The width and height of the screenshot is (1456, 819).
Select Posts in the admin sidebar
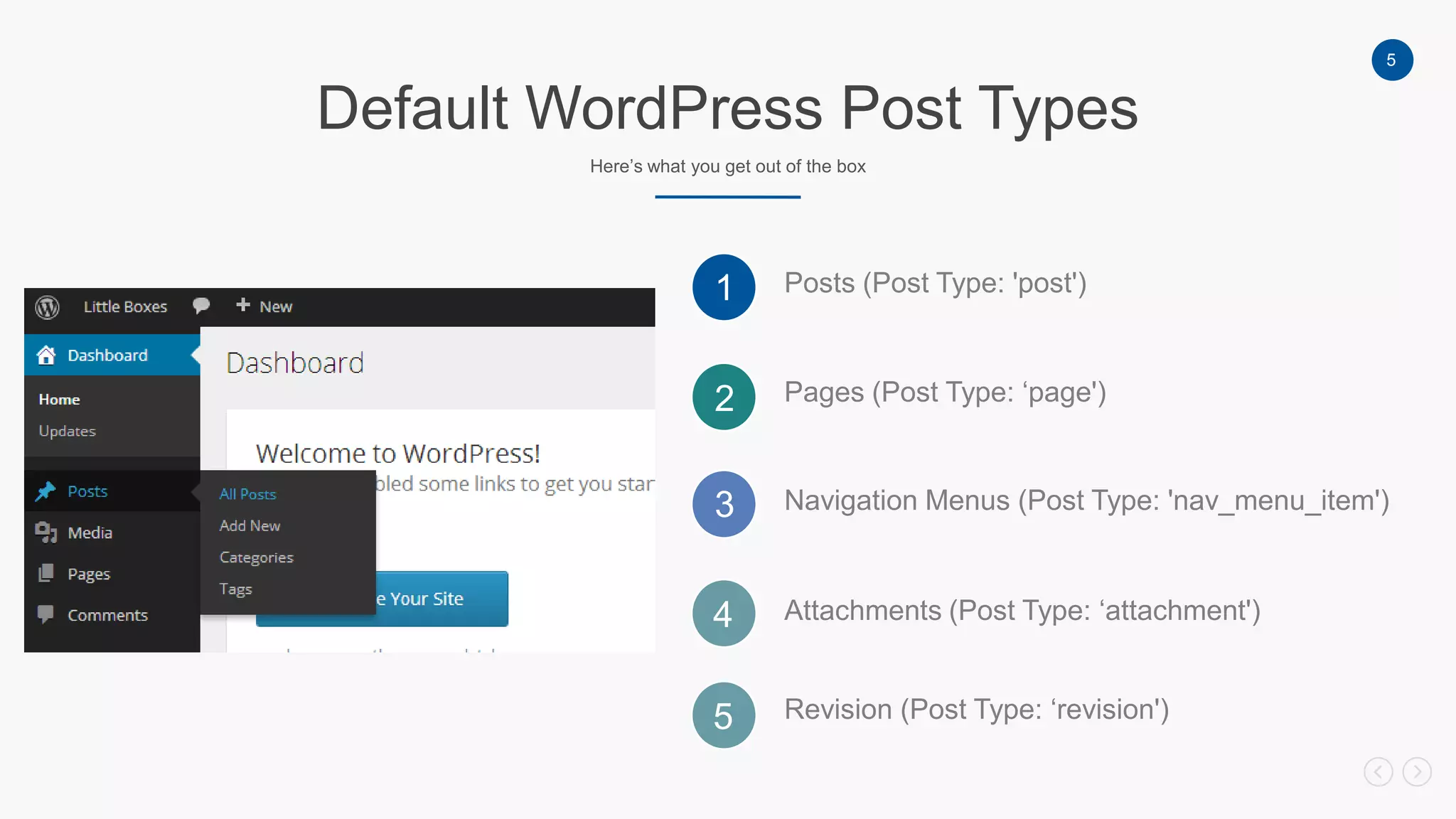tap(112, 491)
